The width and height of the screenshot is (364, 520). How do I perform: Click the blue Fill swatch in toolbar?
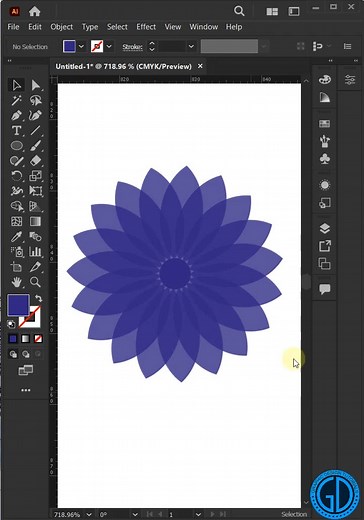point(18,305)
